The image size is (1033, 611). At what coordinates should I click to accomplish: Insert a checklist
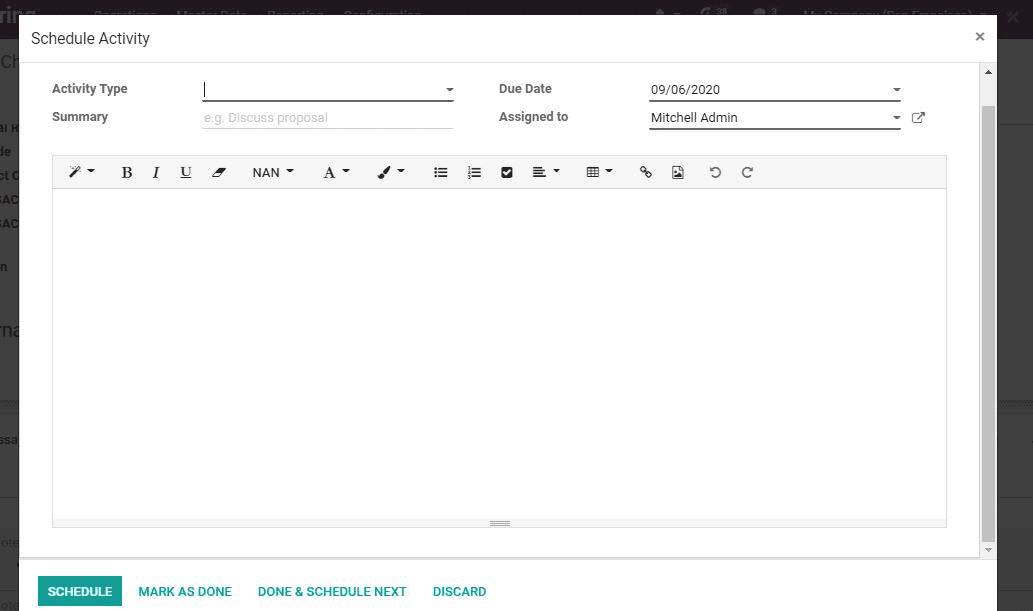tap(507, 172)
